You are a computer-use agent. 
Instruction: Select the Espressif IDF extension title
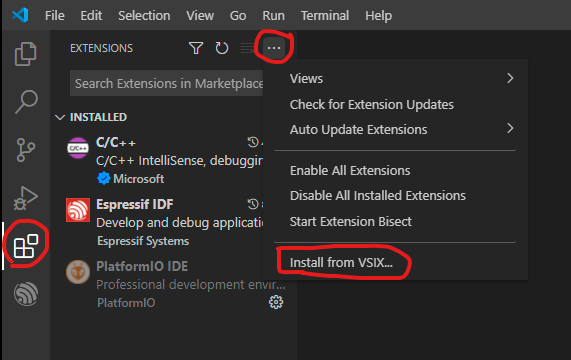pos(135,204)
